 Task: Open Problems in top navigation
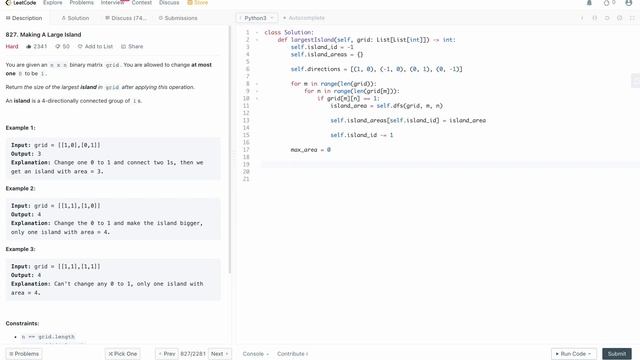tap(82, 2)
